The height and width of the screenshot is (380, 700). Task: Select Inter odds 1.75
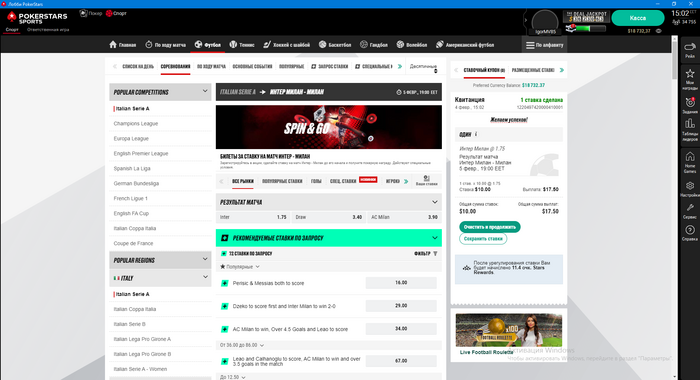click(x=253, y=217)
